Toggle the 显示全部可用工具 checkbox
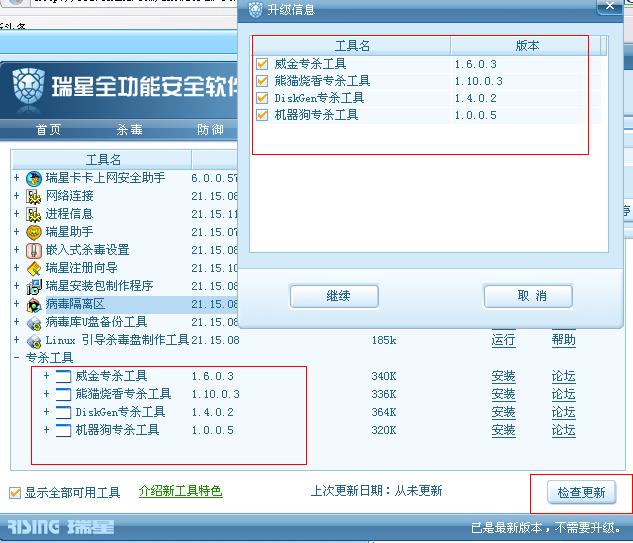This screenshot has height=543, width=633. (15, 493)
